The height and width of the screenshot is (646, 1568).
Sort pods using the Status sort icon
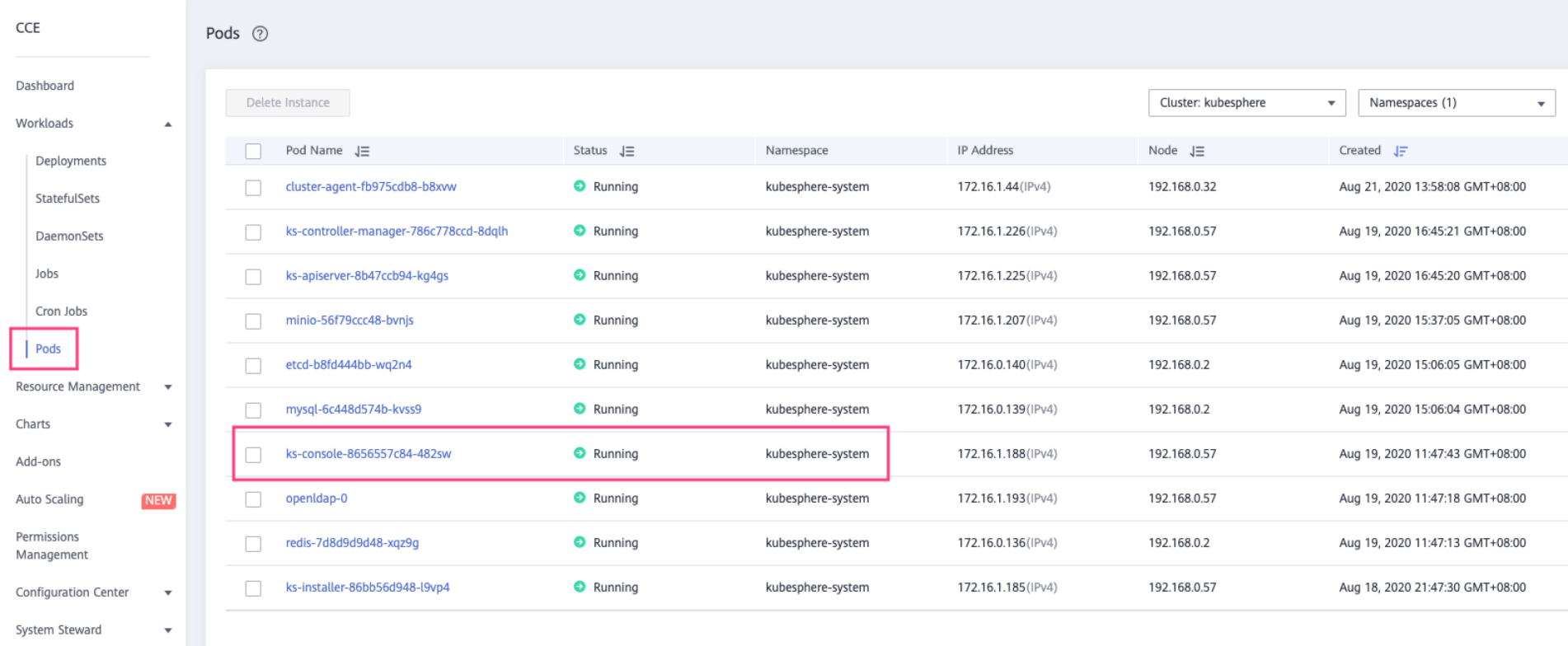tap(627, 152)
